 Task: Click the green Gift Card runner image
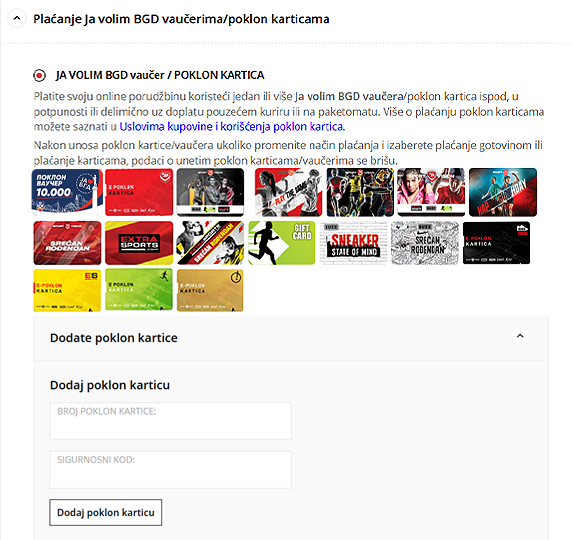282,243
